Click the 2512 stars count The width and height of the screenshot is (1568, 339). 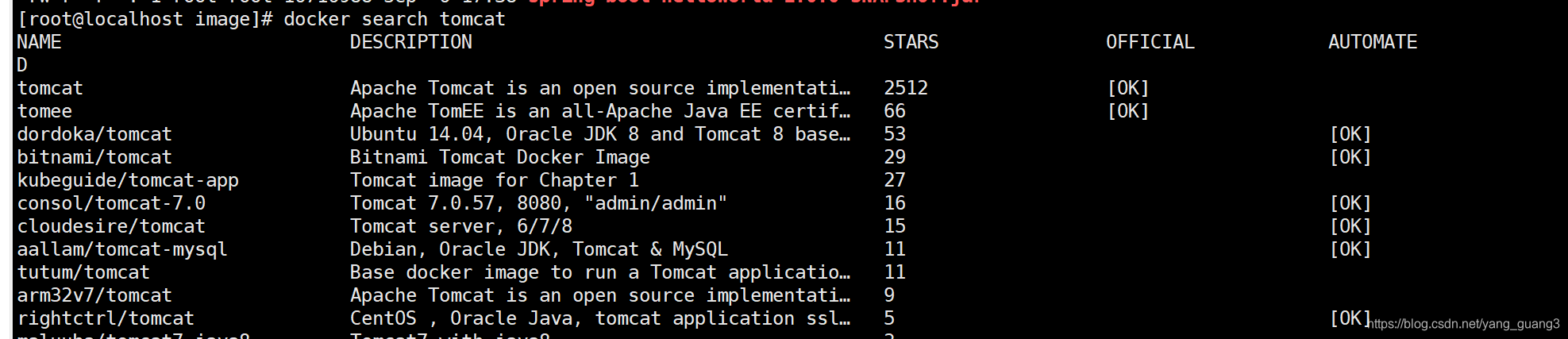point(906,88)
